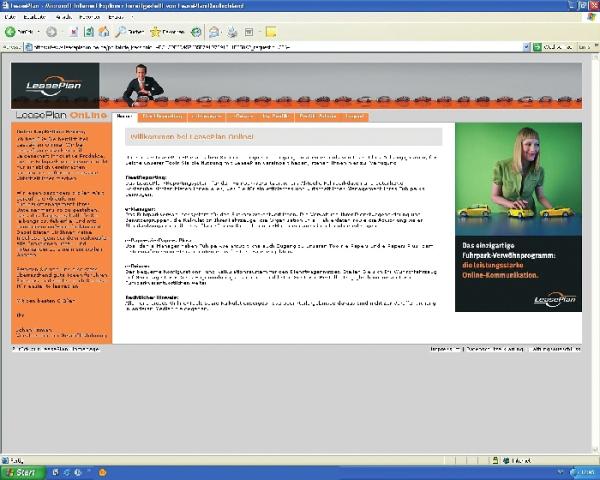Click the Refresh page icon
This screenshot has height=480, width=600.
tap(88, 32)
